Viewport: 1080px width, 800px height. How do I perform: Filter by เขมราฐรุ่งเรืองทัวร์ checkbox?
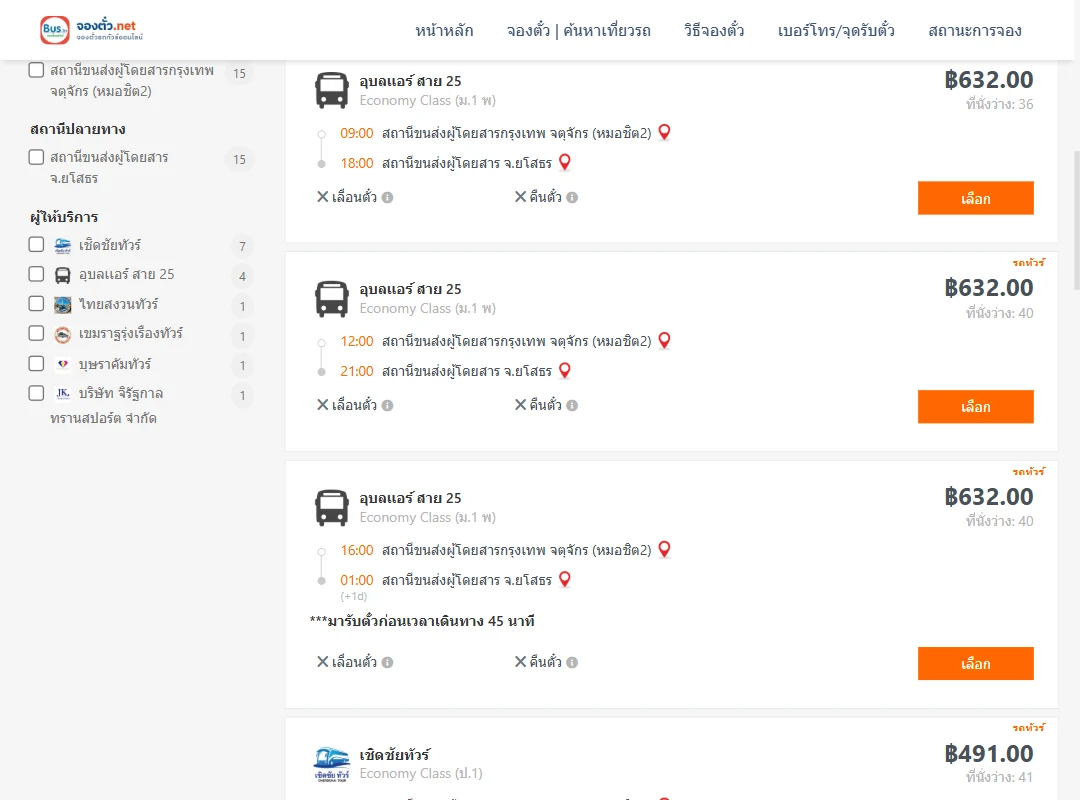(37, 334)
